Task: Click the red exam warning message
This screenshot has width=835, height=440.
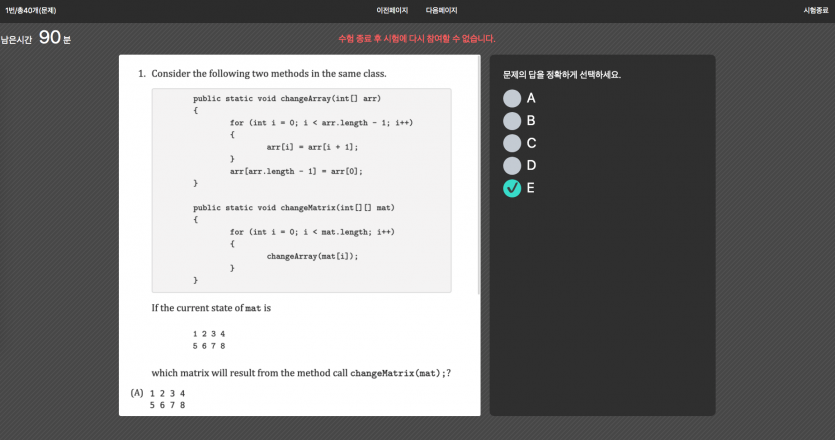Action: coord(417,38)
